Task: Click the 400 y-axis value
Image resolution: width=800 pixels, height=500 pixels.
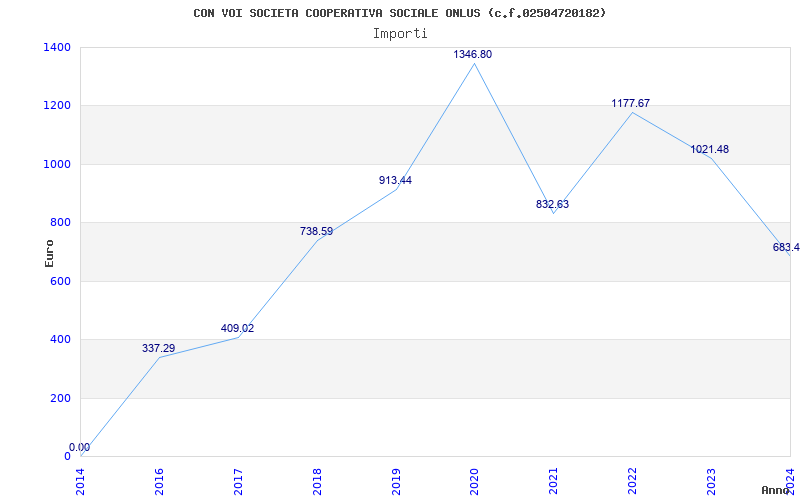Action: pos(61,340)
